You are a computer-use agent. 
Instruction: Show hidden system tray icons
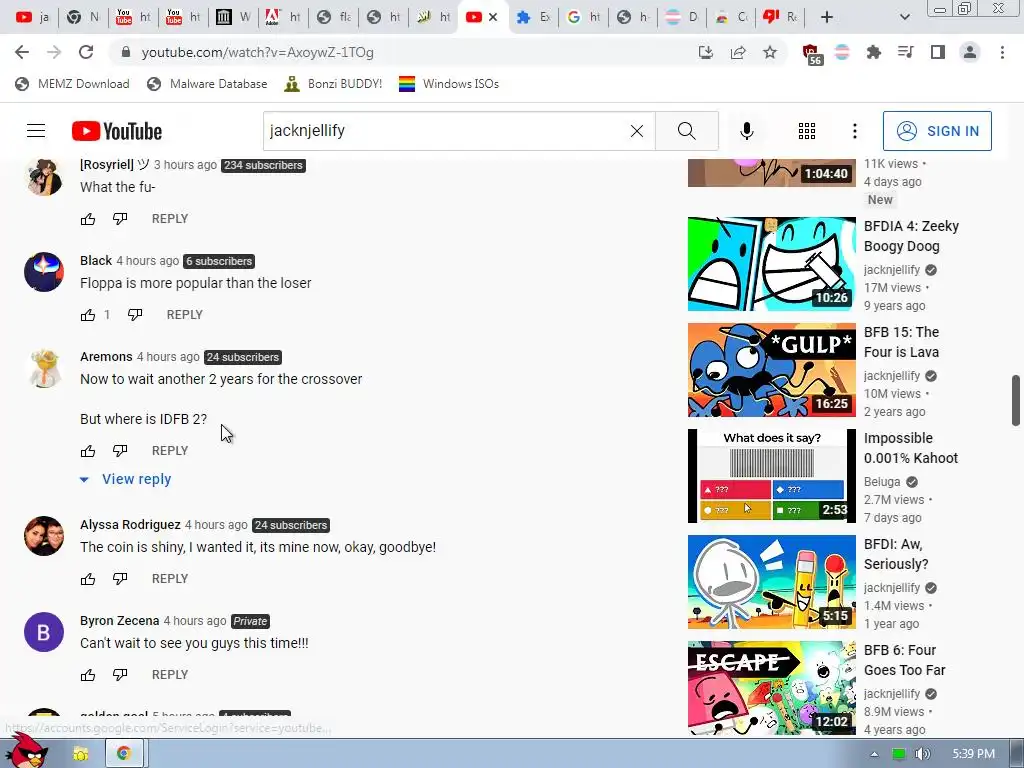[874, 754]
